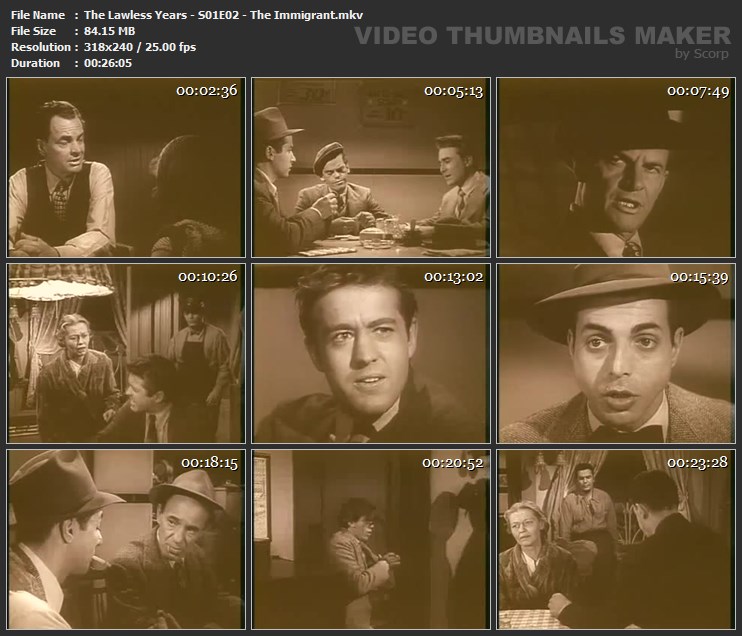This screenshot has width=742, height=636.
Task: Click the duration value '00:26:05'
Action: pos(108,63)
